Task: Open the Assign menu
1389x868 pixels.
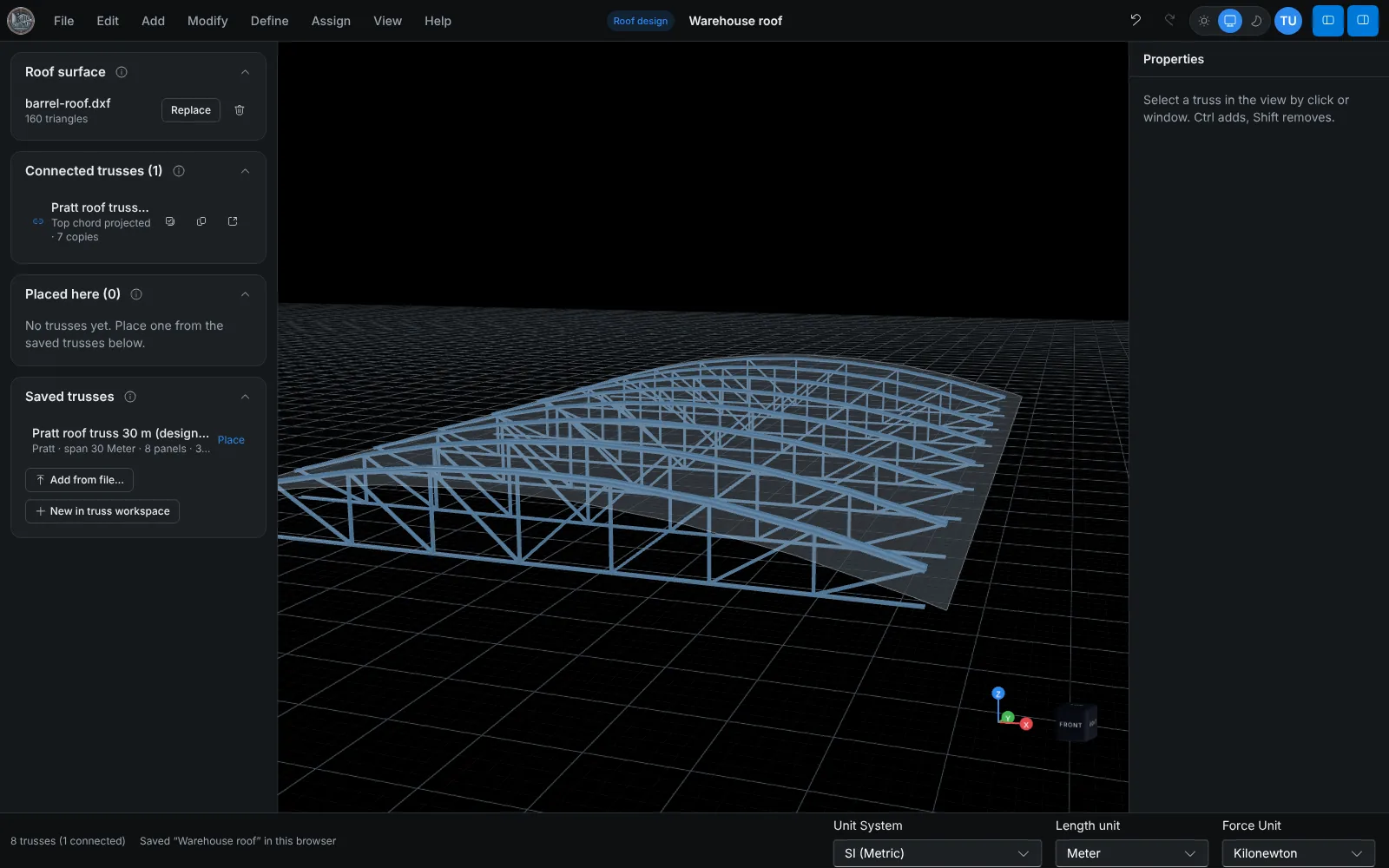Action: pyautogui.click(x=331, y=21)
